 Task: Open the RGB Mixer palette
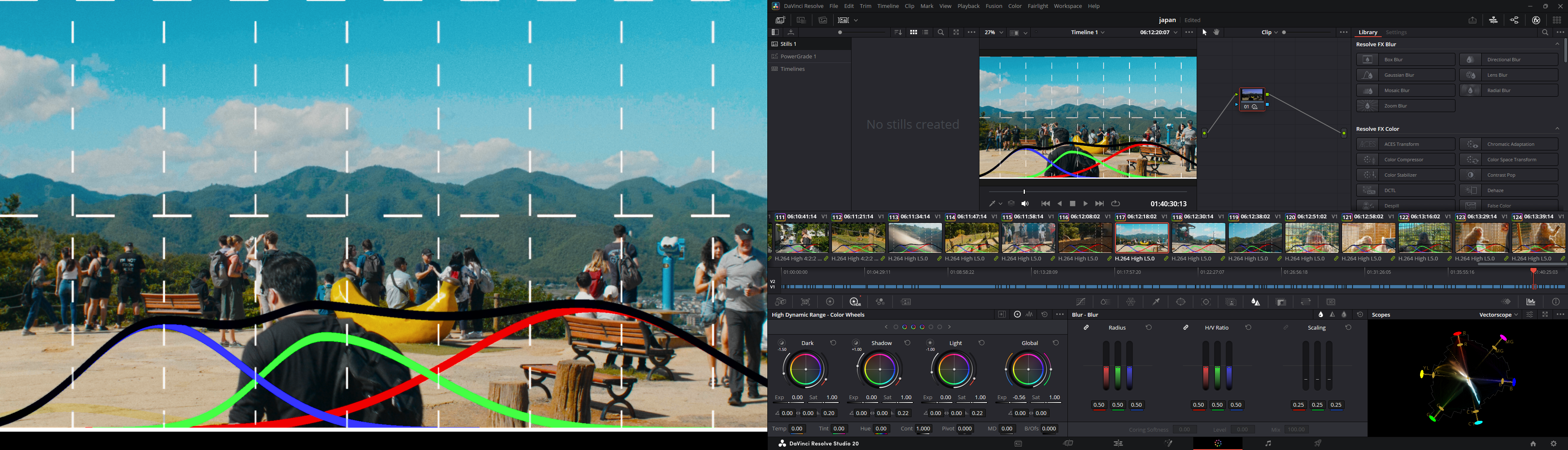(880, 302)
